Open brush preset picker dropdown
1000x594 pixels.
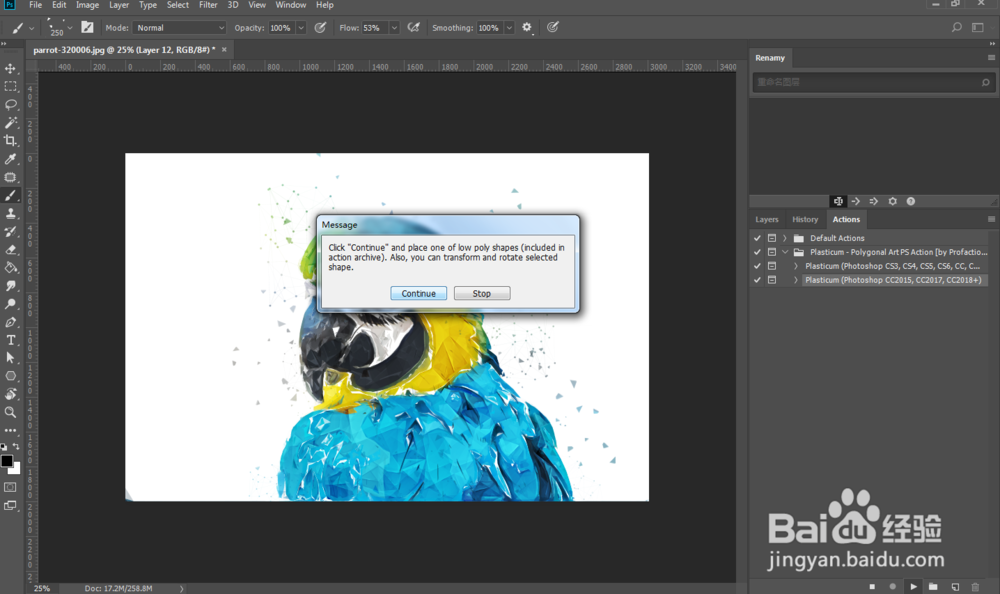click(x=70, y=27)
